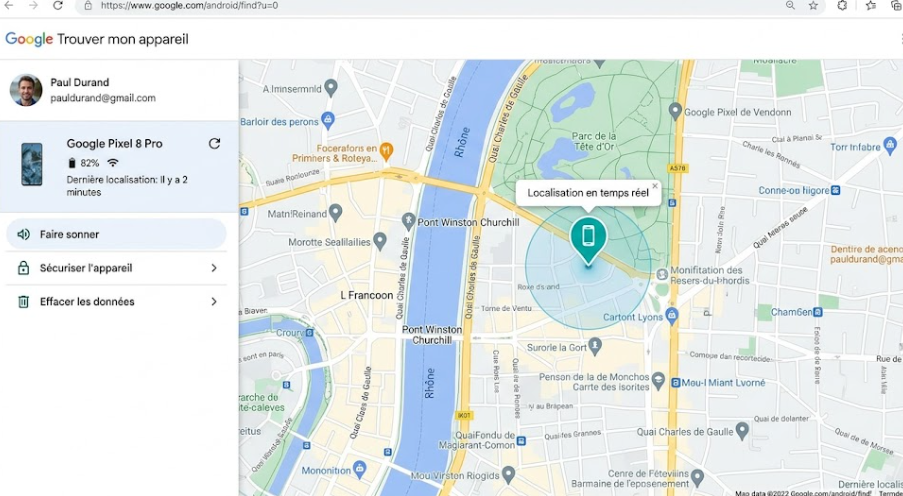Bookmark this page with the star icon
Viewport: 903px width, 496px height.
pos(813,5)
